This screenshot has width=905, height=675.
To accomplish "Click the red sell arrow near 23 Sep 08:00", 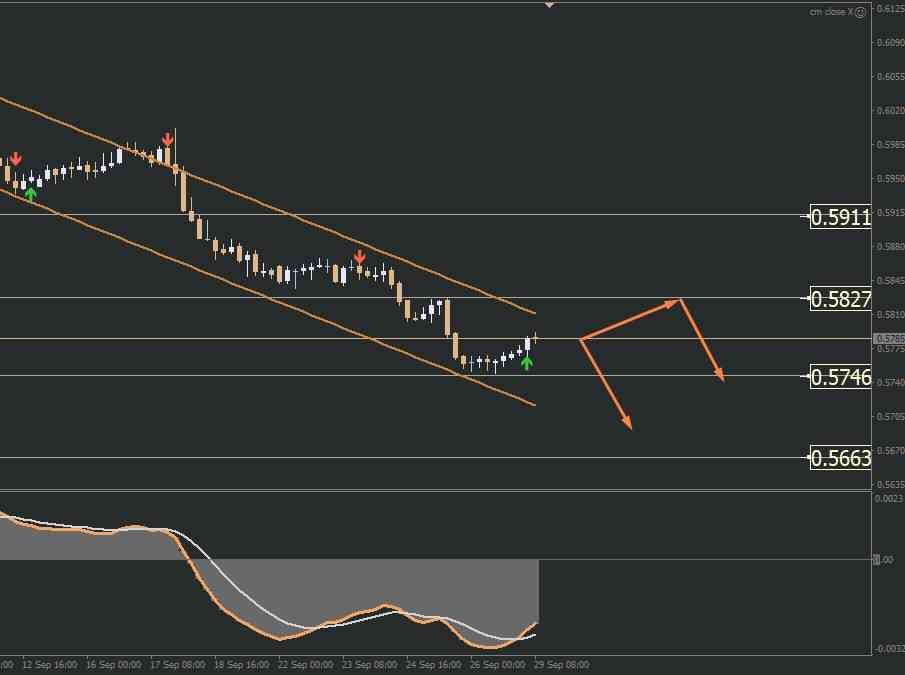I will 360,257.
